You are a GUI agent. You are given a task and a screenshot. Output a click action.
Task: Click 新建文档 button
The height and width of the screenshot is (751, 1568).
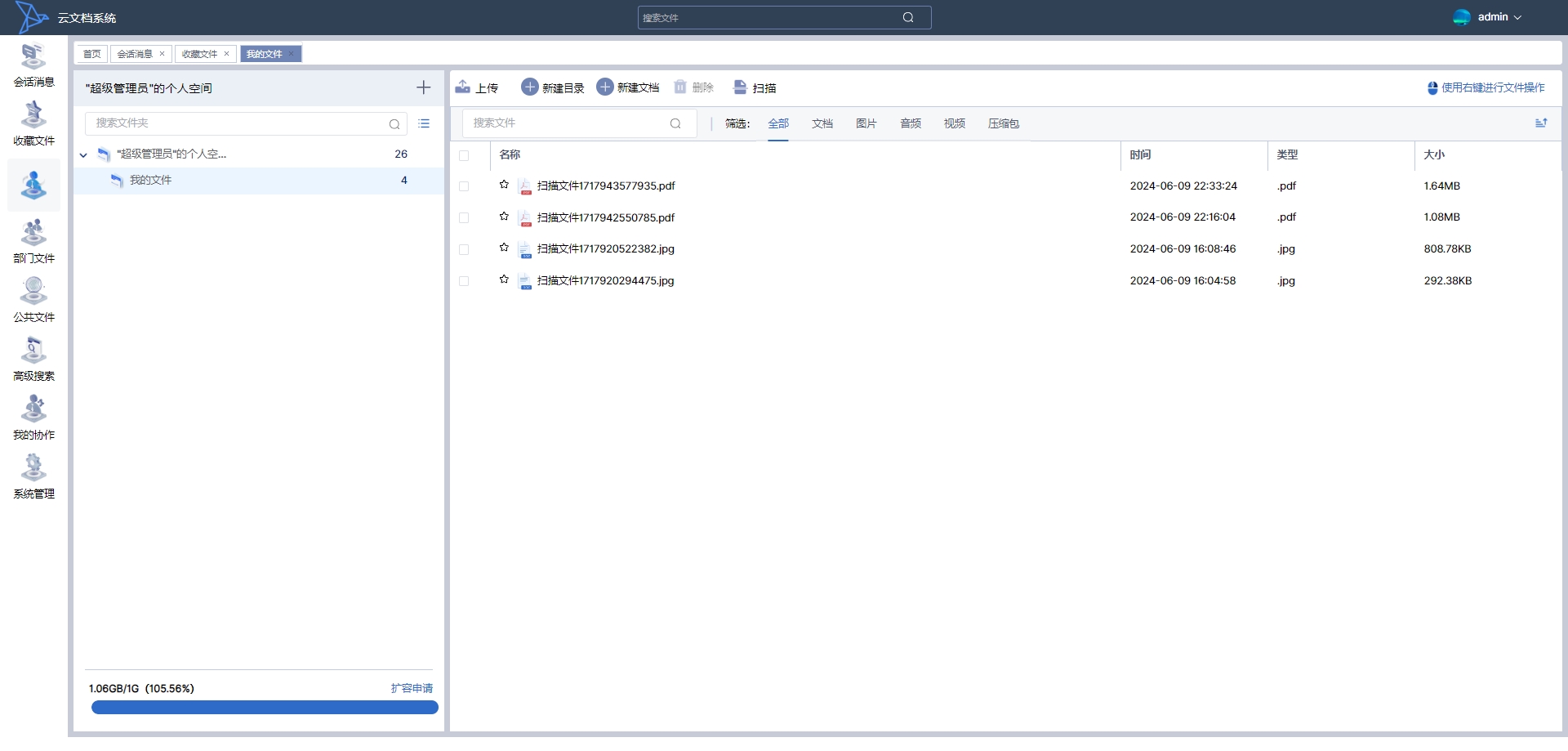point(628,87)
